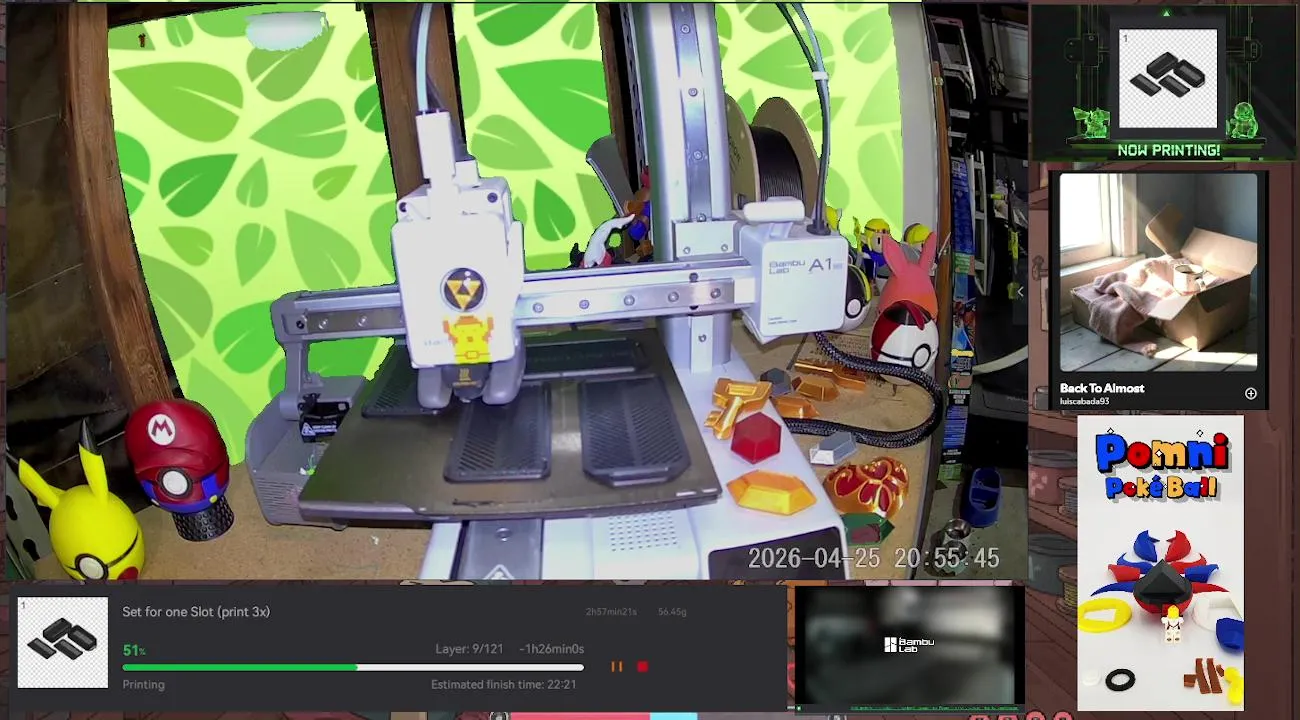This screenshot has height=720, width=1300.
Task: Open the 'Now Printing!' model preview thumbnail
Action: 1167,79
